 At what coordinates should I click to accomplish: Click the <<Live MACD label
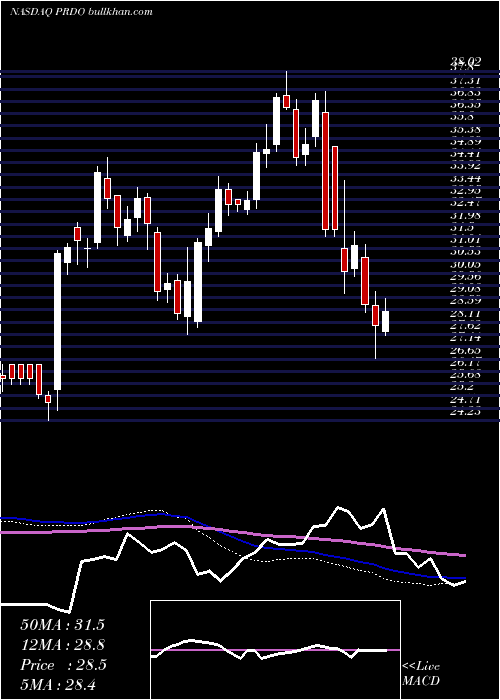(x=421, y=674)
